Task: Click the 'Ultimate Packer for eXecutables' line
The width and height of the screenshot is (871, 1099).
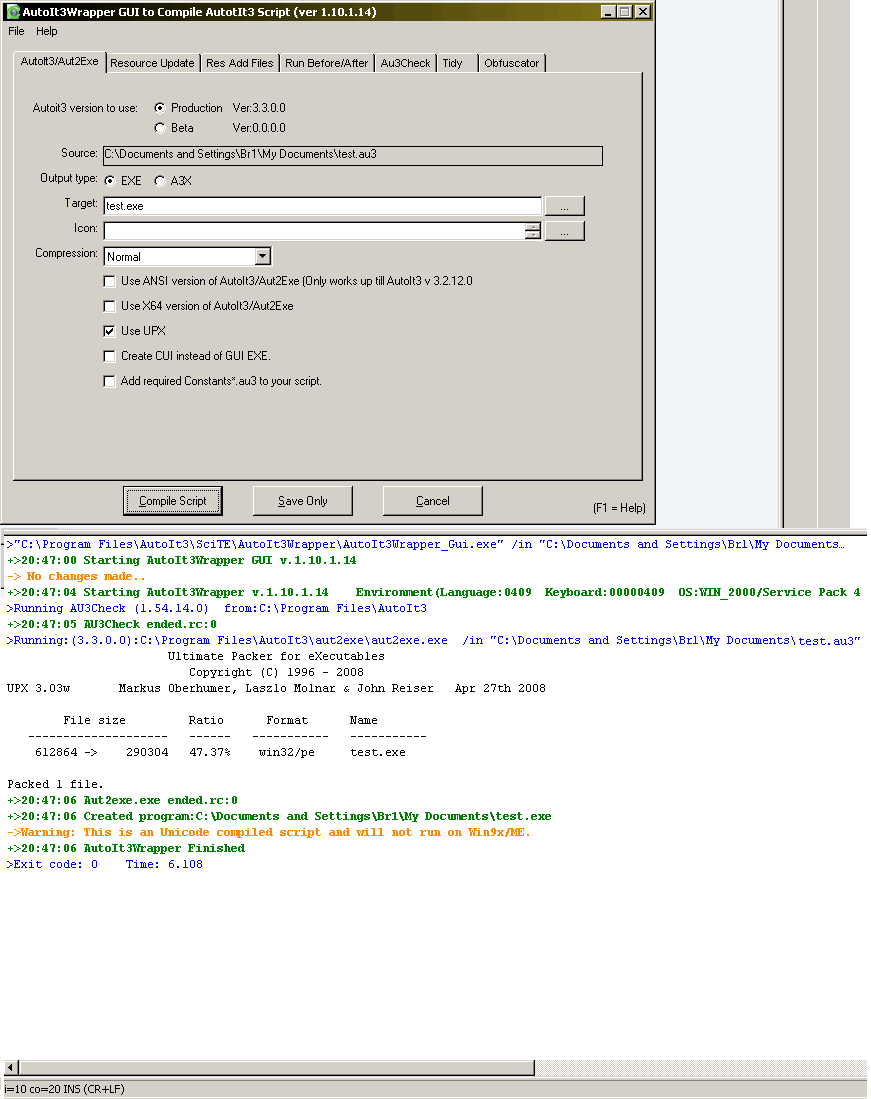Action: 276,657
